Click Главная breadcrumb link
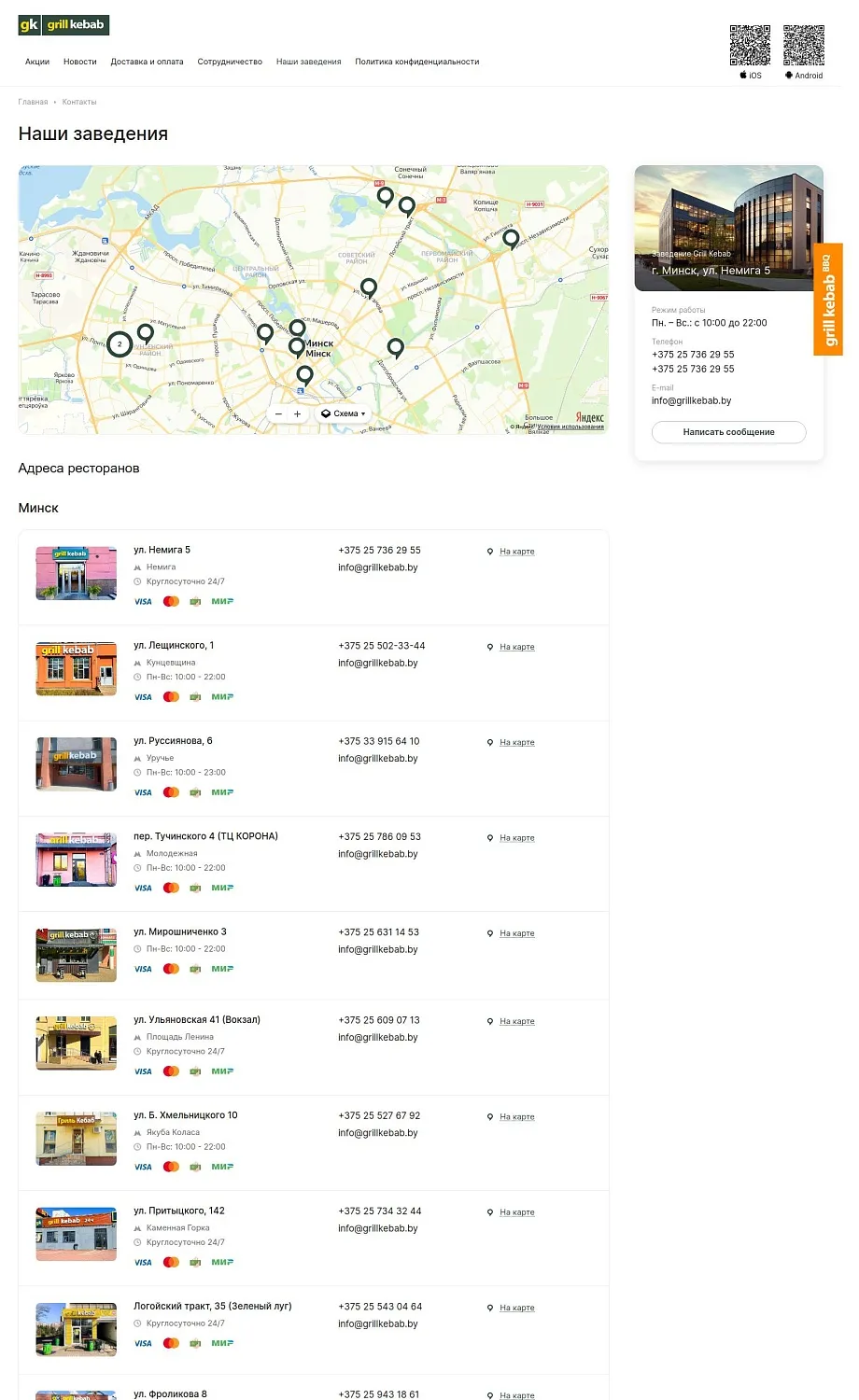This screenshot has height=1400, width=859. pyautogui.click(x=33, y=102)
